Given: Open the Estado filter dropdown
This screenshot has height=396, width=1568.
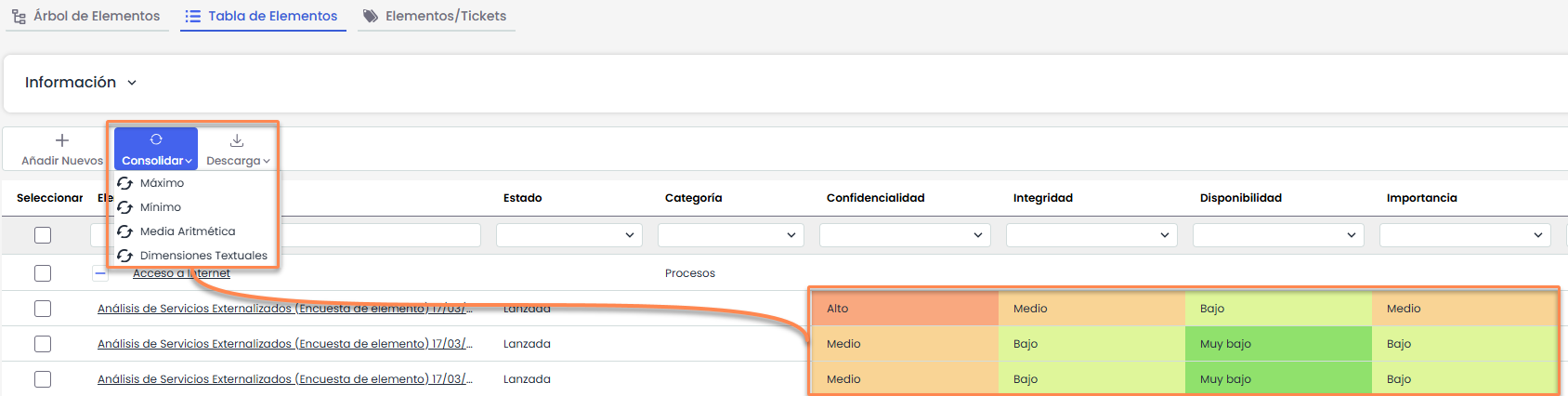Looking at the screenshot, I should [569, 235].
